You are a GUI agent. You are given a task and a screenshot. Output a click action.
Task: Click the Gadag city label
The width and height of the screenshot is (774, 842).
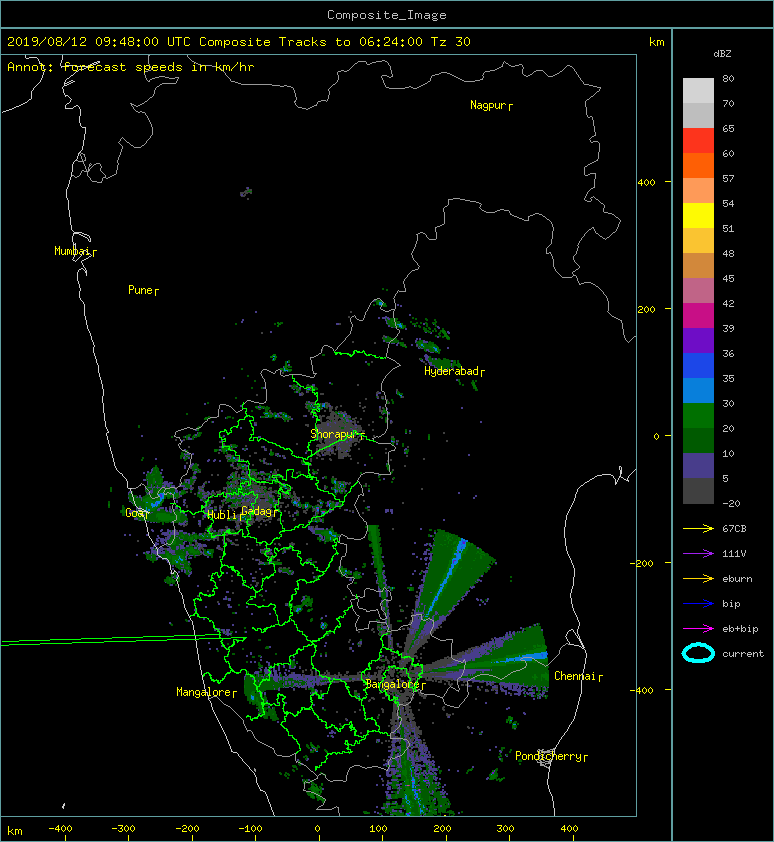pos(257,511)
